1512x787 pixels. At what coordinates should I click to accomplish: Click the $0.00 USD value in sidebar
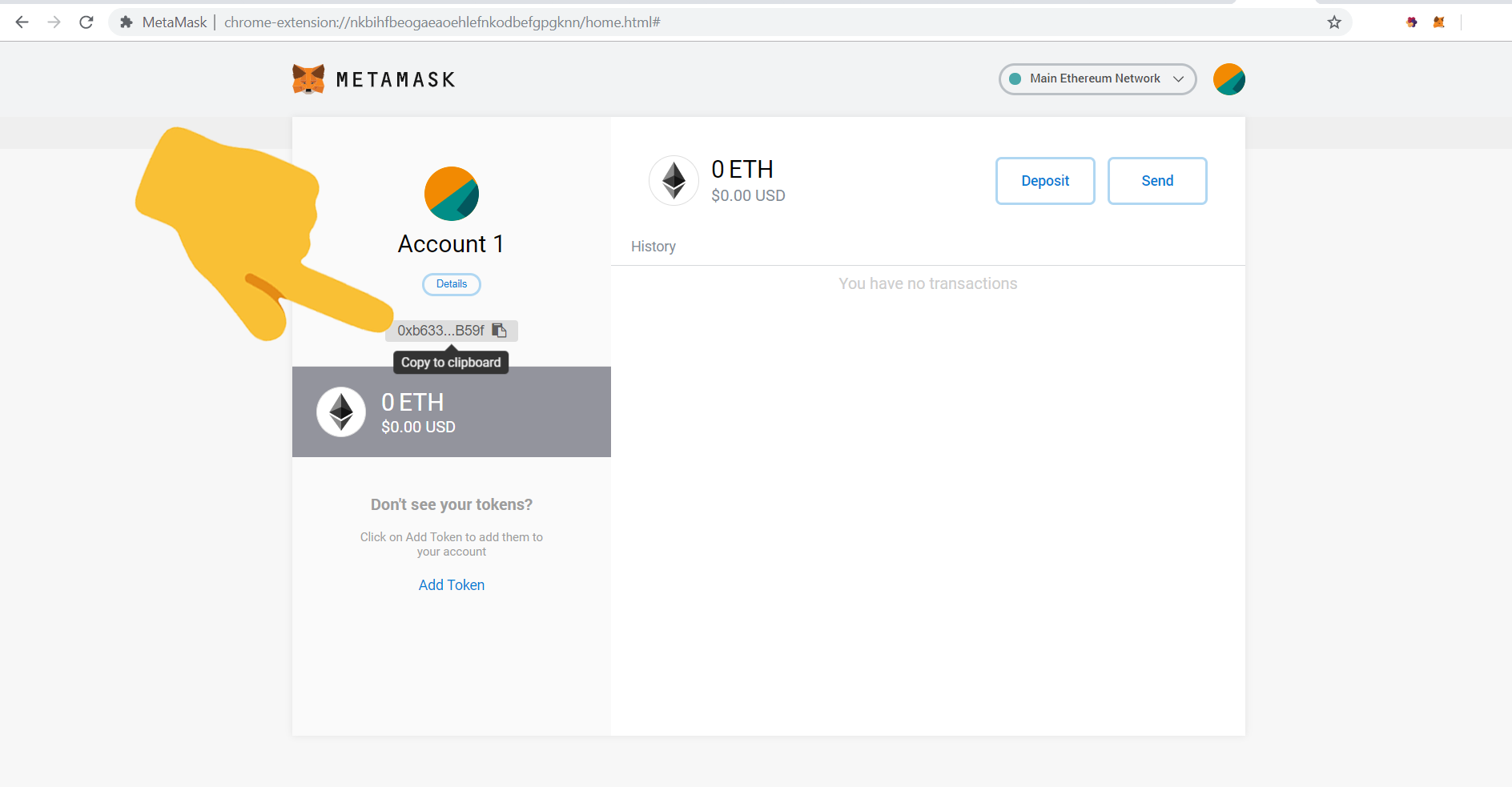pos(418,428)
